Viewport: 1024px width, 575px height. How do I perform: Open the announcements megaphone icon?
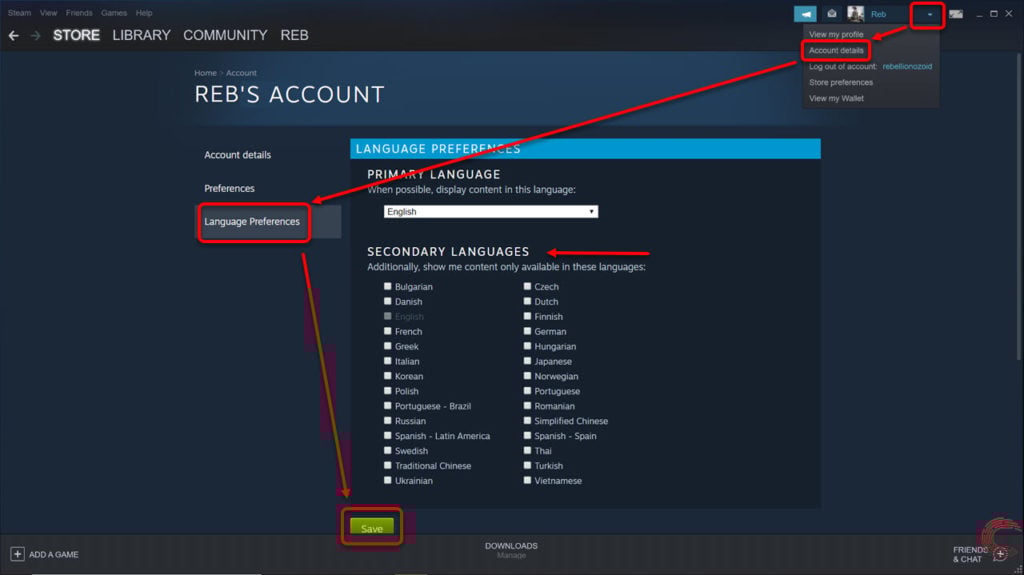pos(805,14)
